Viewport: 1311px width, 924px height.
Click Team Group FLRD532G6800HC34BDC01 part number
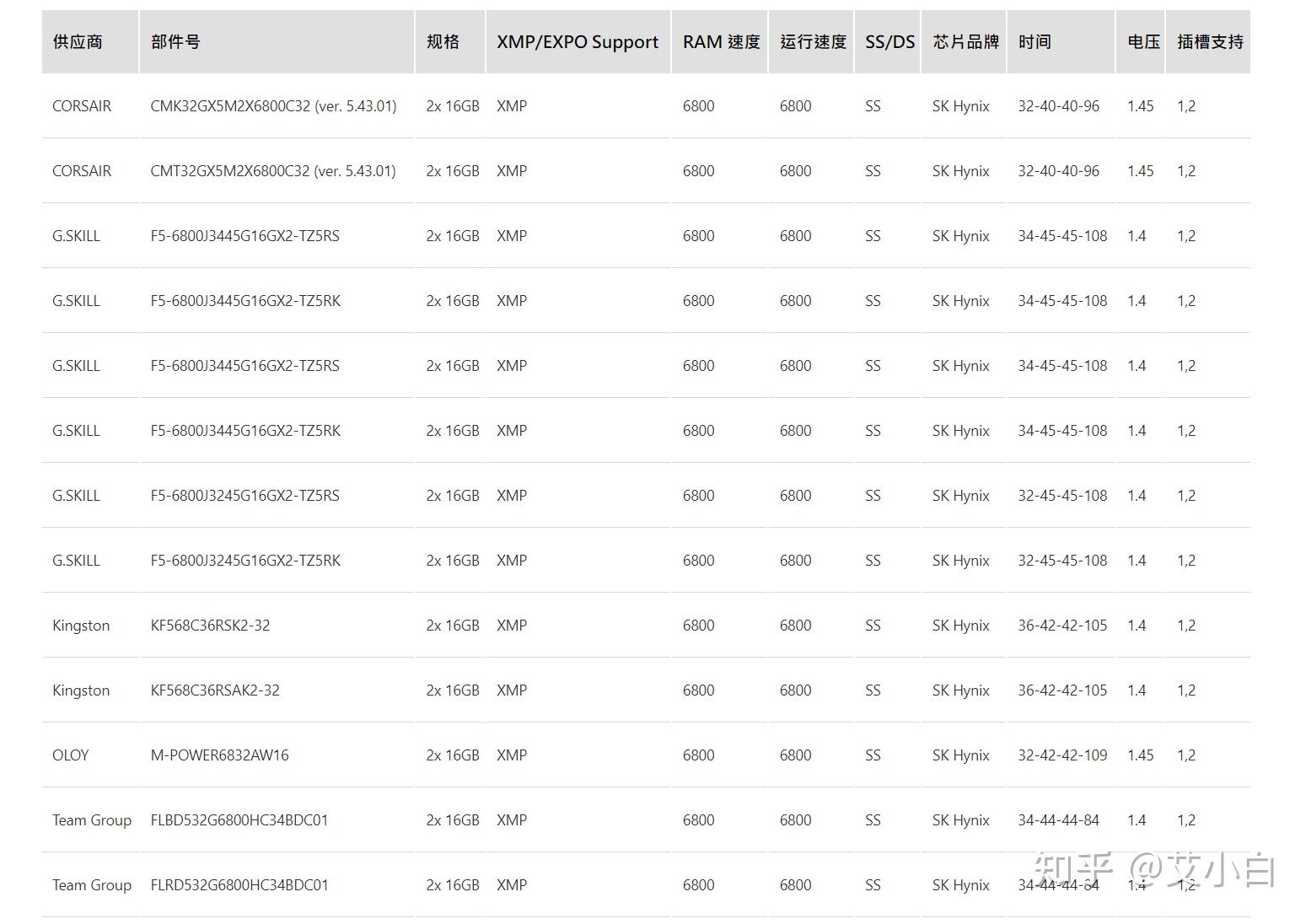(x=239, y=885)
